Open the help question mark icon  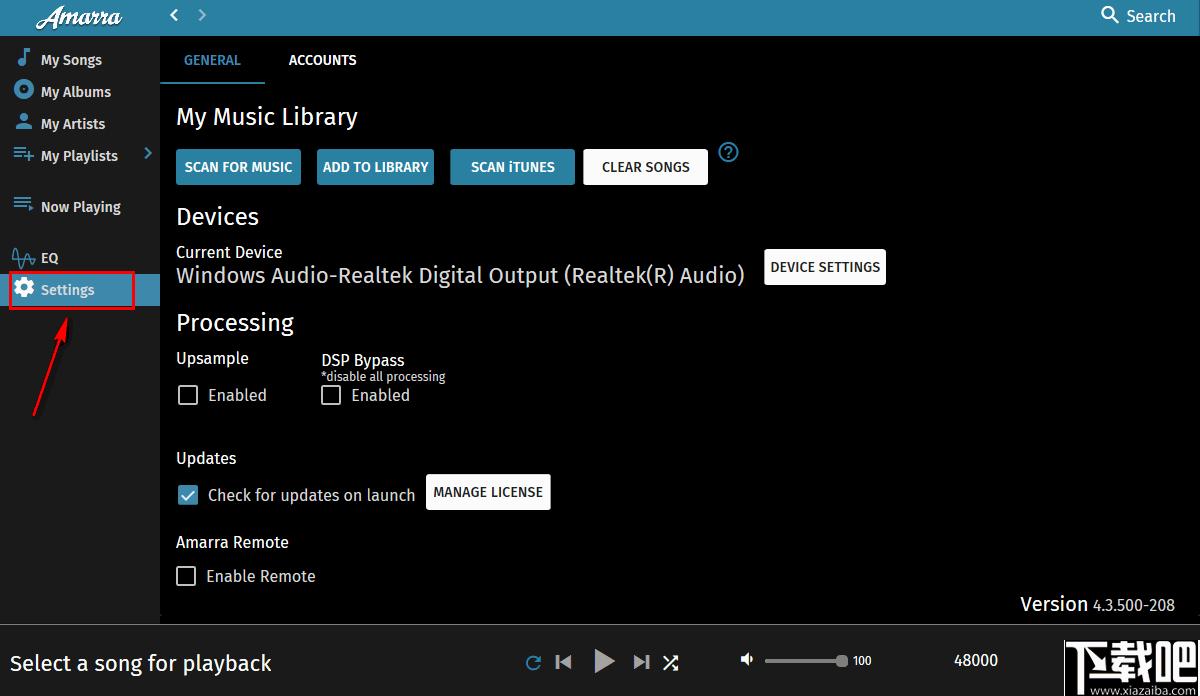pyautogui.click(x=729, y=153)
